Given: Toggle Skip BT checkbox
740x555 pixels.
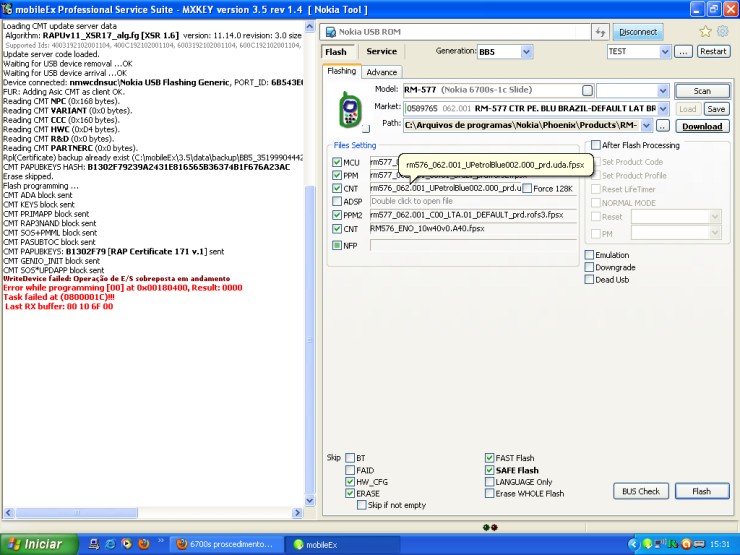Looking at the screenshot, I should [350, 458].
